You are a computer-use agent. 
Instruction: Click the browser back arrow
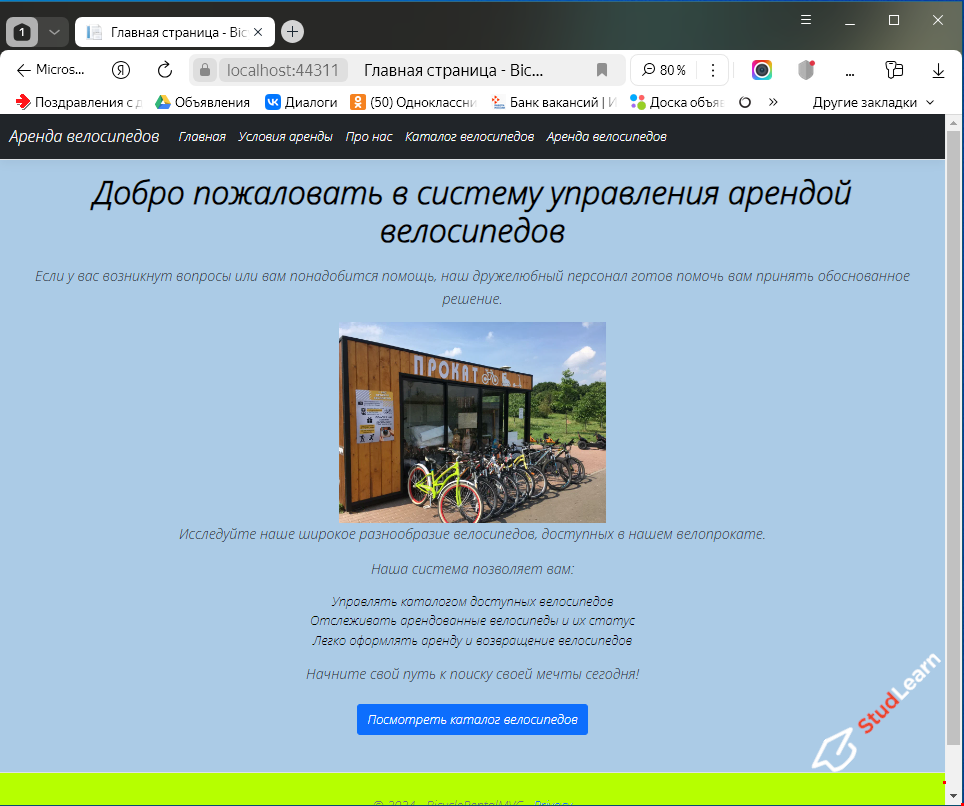[23, 69]
